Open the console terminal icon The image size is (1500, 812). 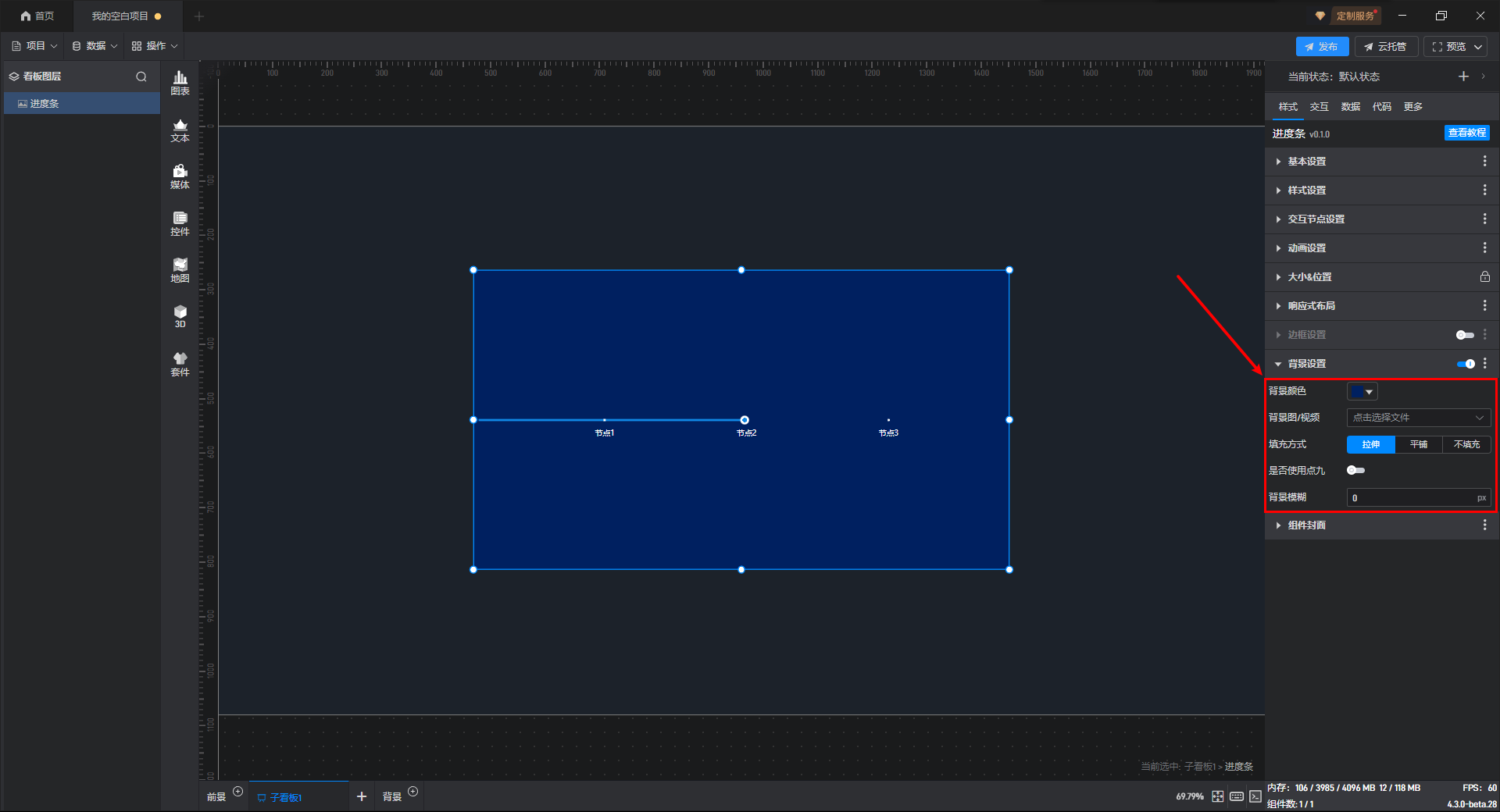click(1255, 796)
